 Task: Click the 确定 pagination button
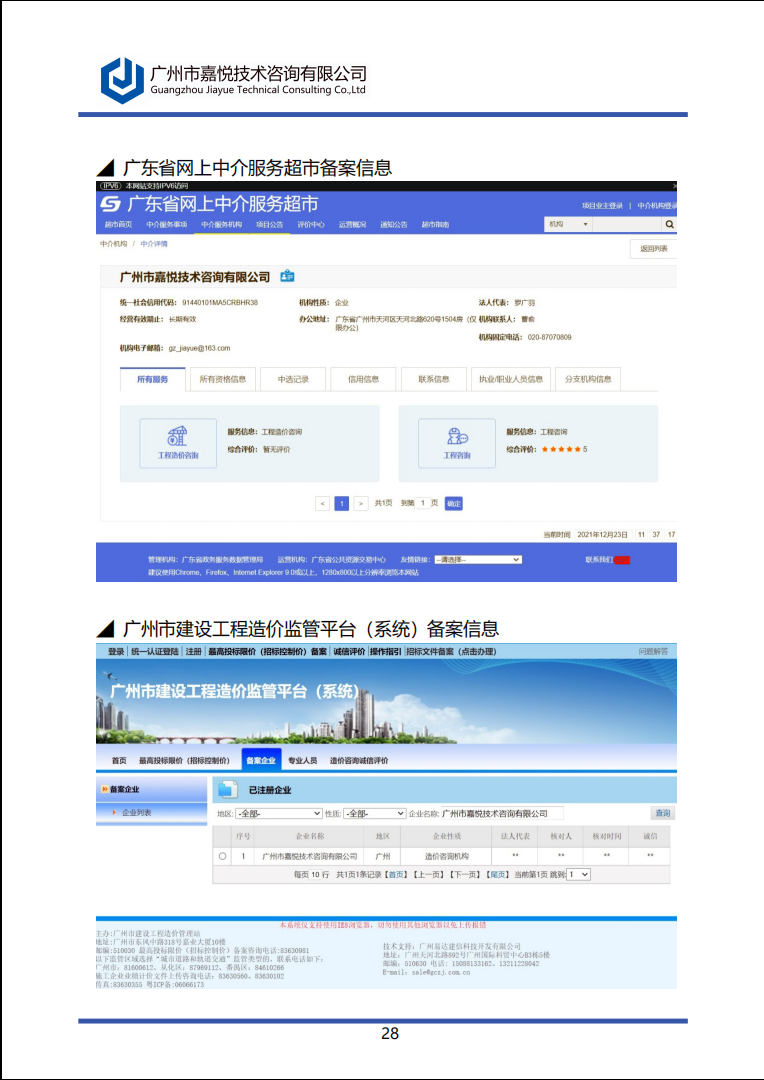453,503
